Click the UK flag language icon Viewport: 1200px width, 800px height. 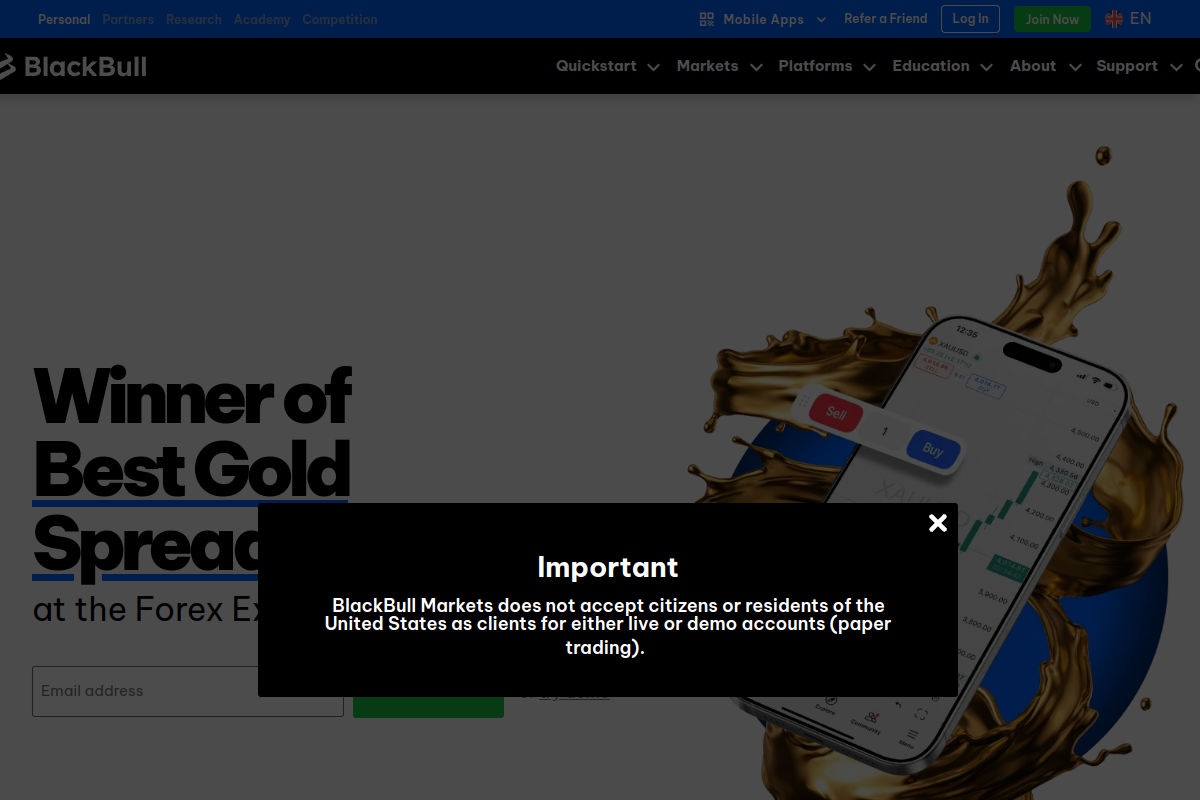click(1114, 19)
